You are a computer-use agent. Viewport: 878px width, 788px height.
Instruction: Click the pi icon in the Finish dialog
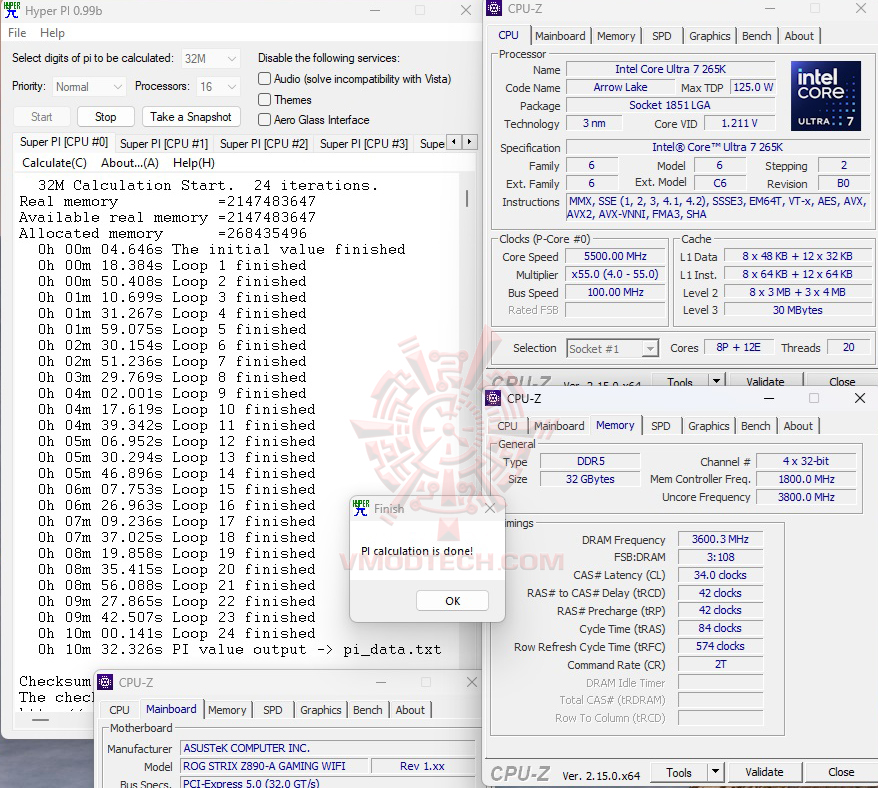point(362,508)
